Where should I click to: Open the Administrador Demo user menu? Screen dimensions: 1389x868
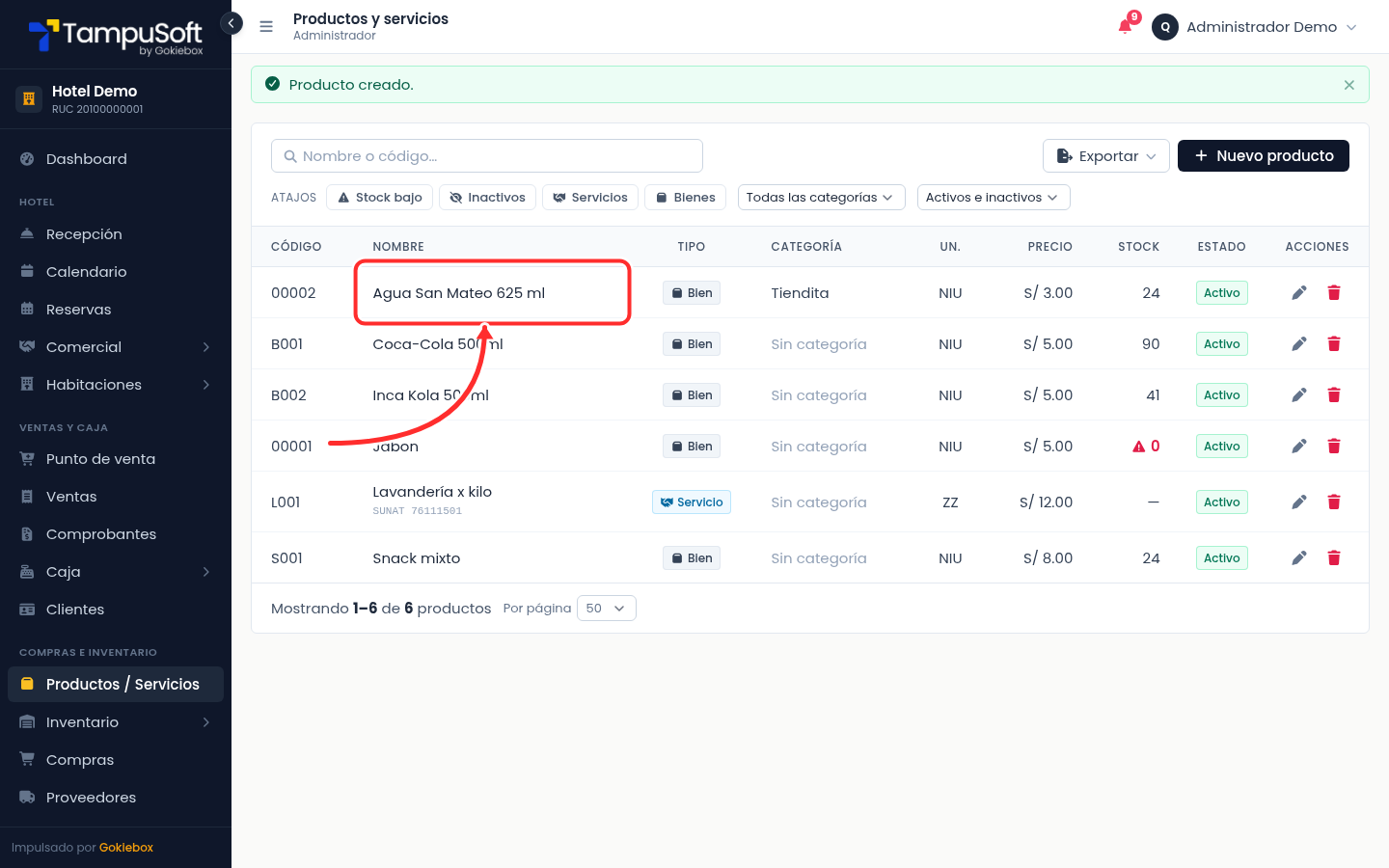click(1255, 27)
